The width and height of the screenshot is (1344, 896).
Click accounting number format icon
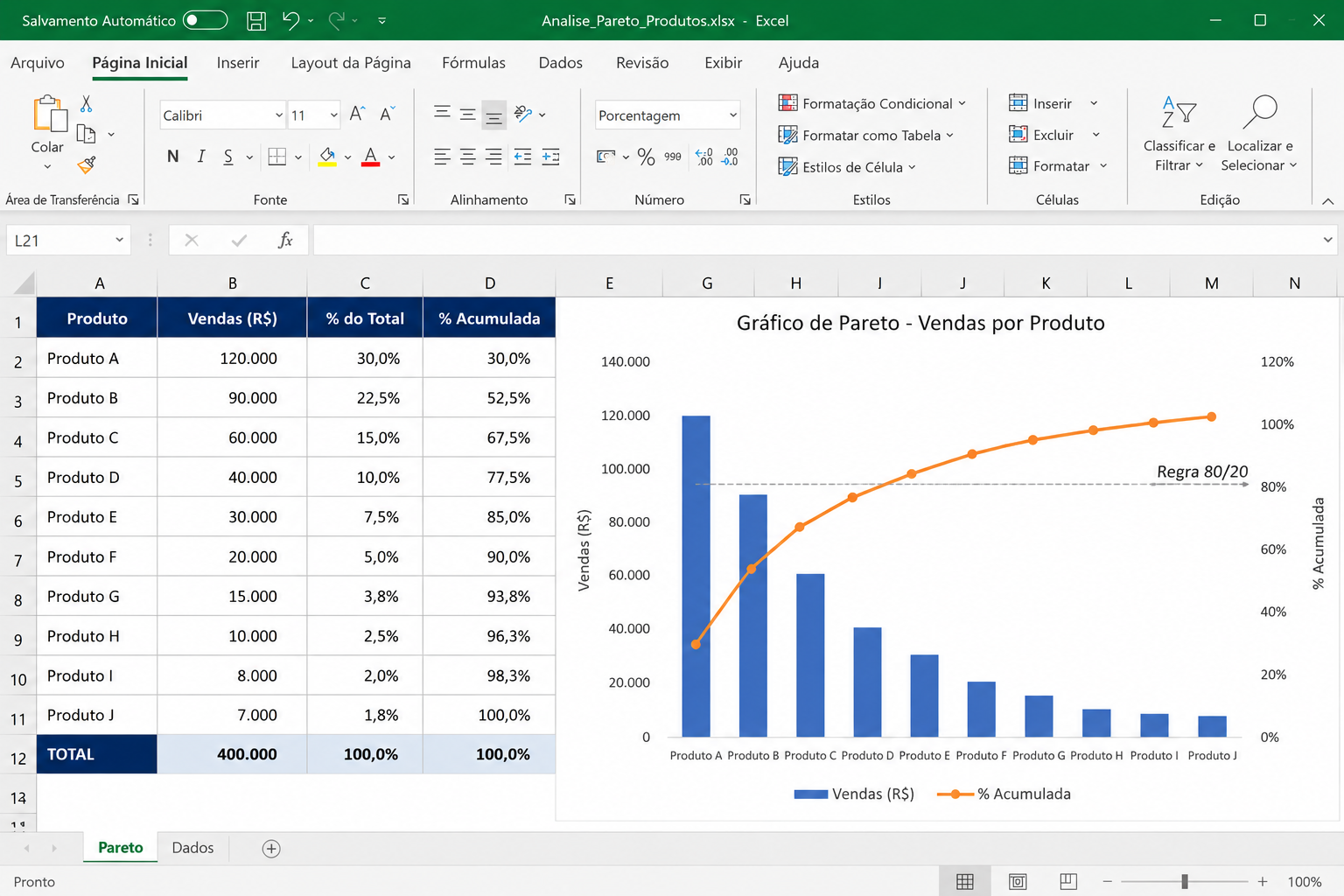tap(605, 157)
